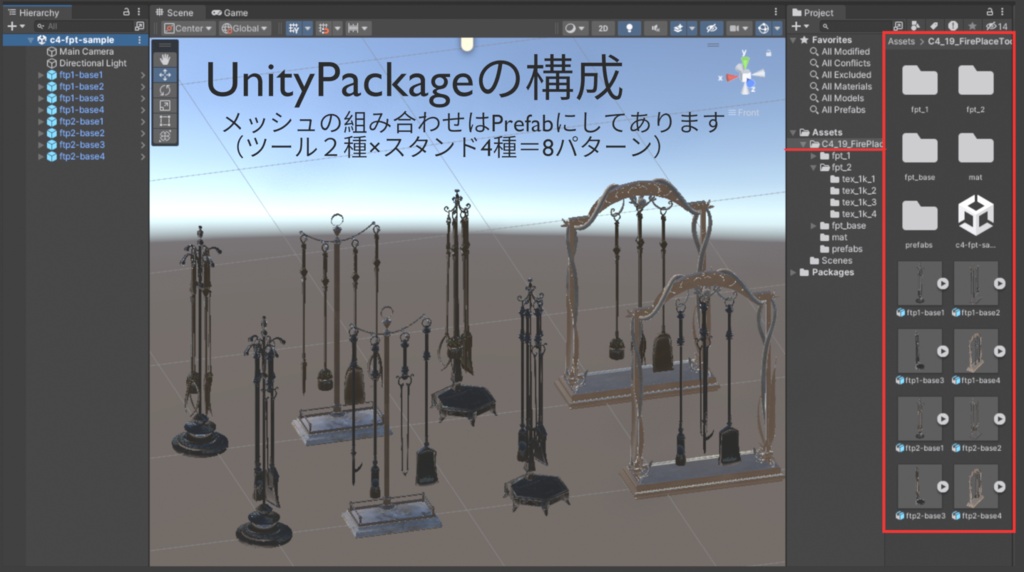Toggle scene lighting bulb button
Image resolution: width=1024 pixels, height=572 pixels.
tap(629, 28)
